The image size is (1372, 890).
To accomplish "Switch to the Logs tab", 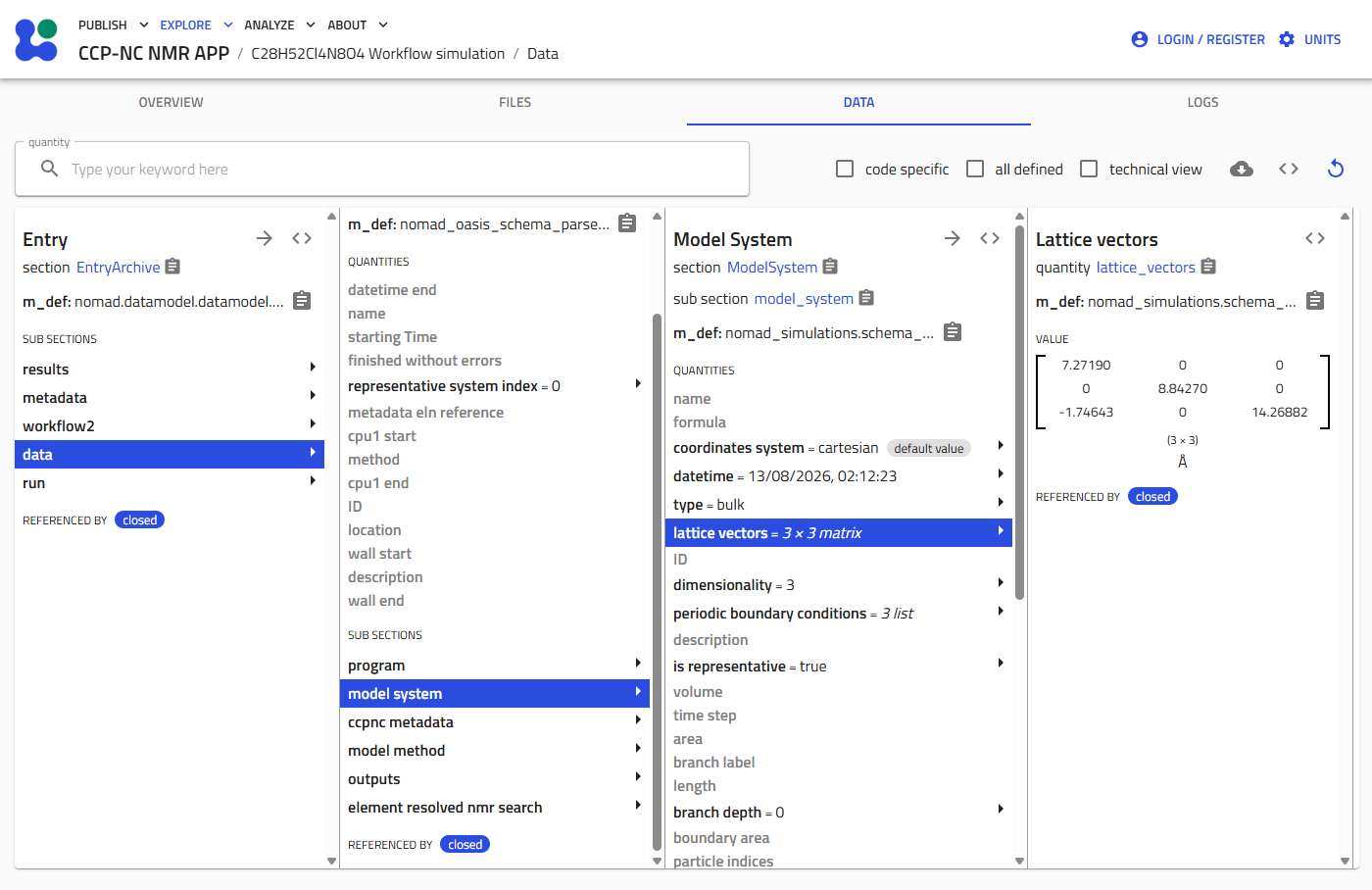I will click(x=1202, y=102).
